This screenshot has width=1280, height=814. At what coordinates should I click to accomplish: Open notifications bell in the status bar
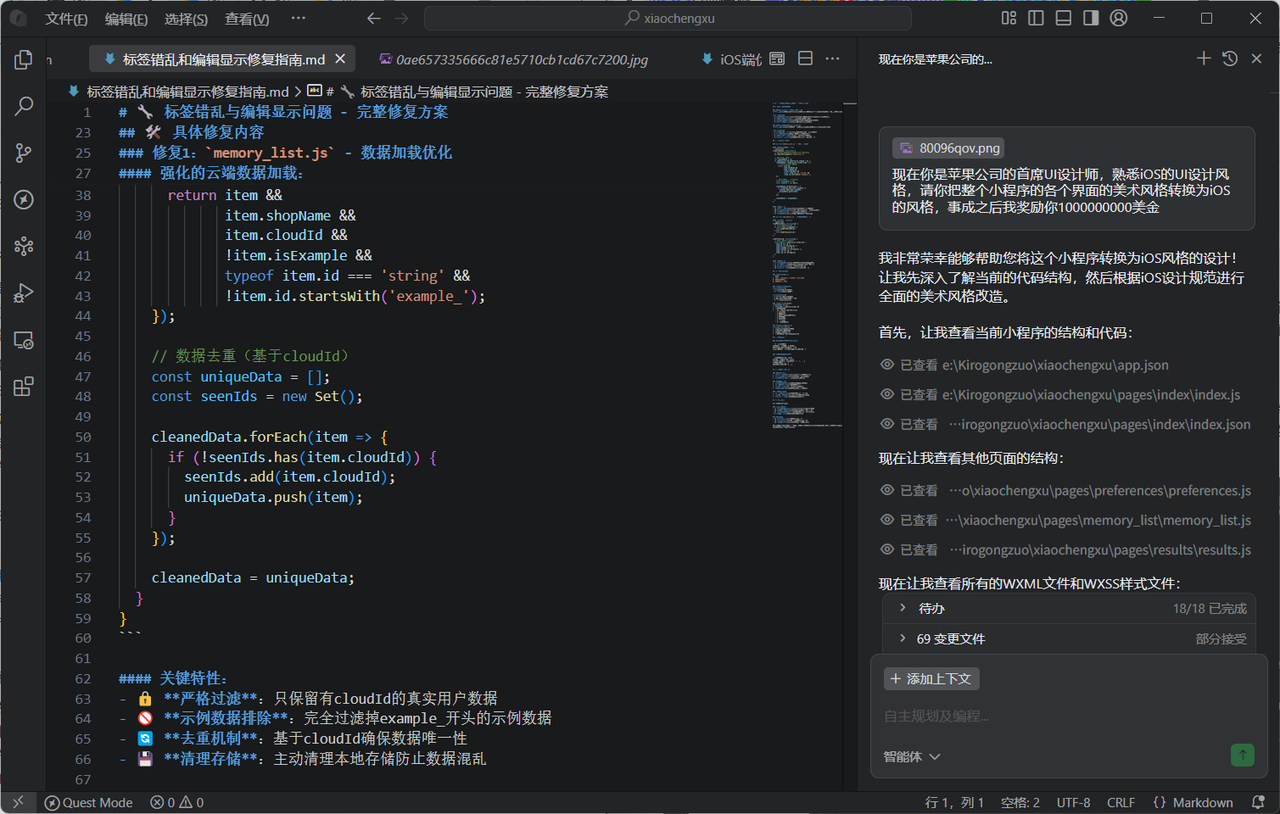(x=1257, y=802)
